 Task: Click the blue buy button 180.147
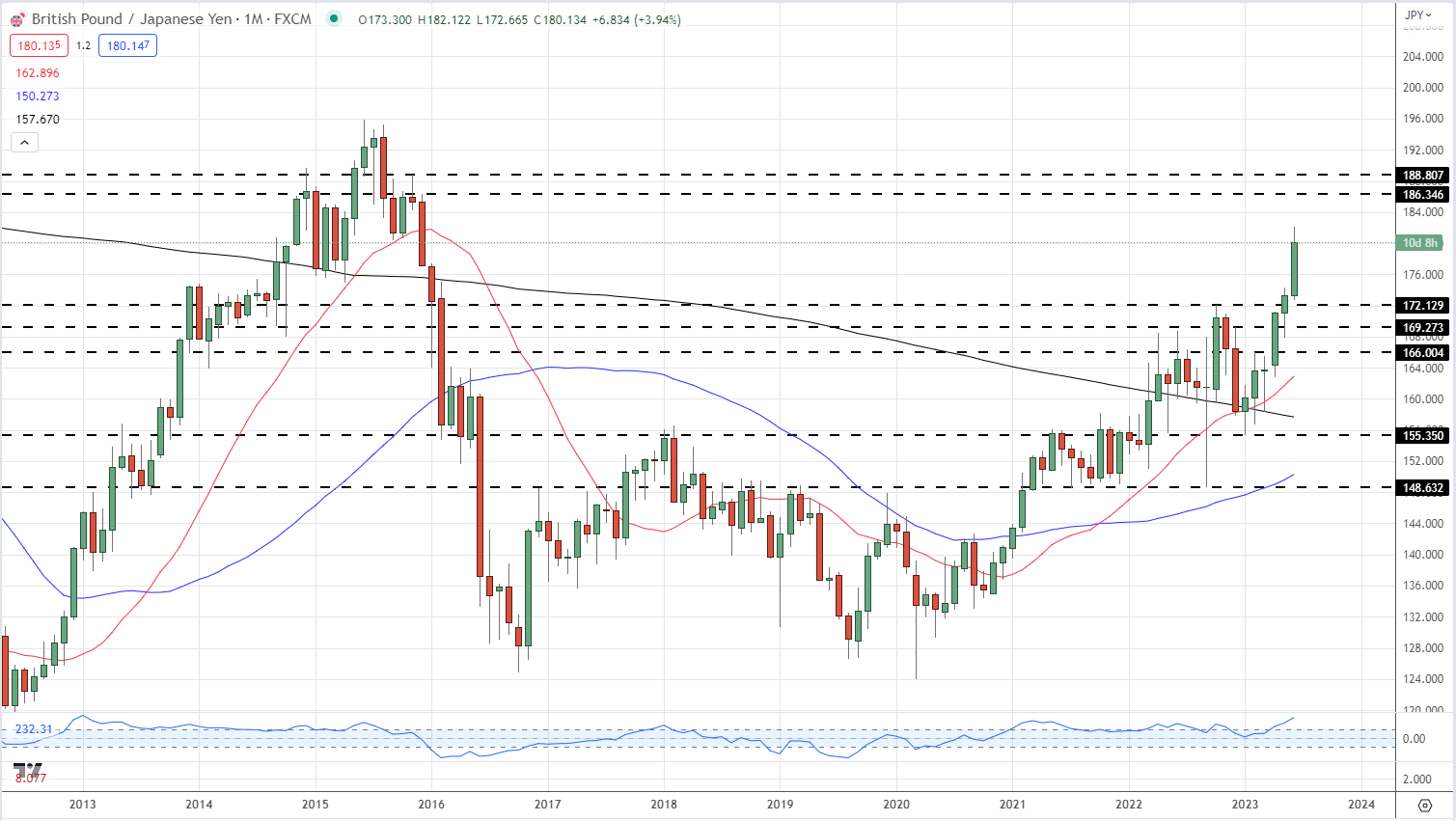127,45
